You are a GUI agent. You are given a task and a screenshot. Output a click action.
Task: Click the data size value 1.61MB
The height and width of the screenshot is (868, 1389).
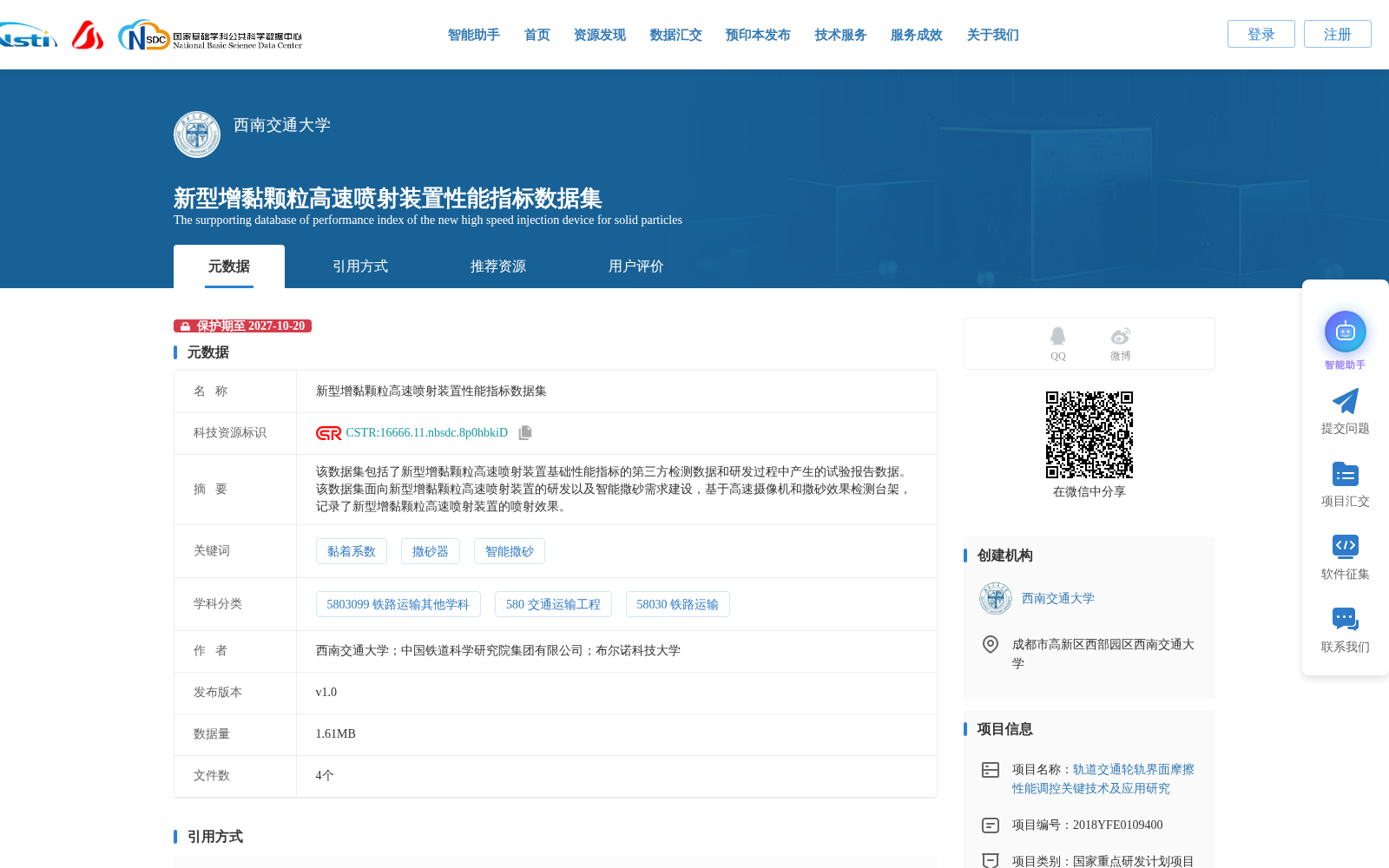336,734
